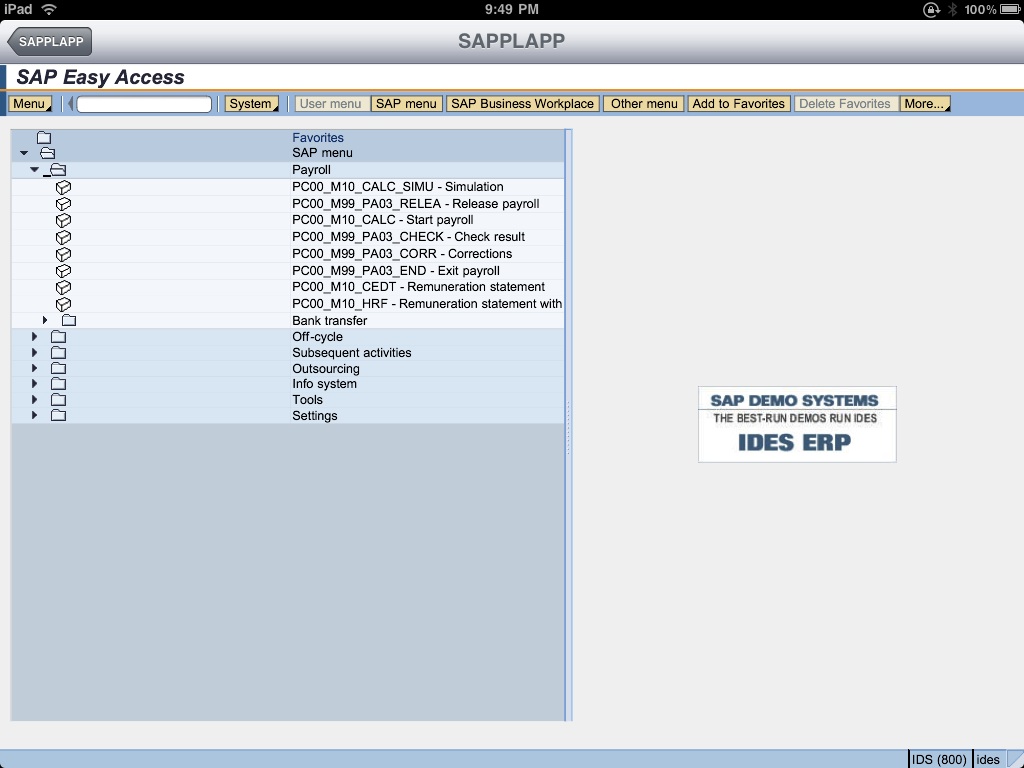Click the Payroll open-folder icon
The image size is (1024, 768).
click(x=57, y=170)
